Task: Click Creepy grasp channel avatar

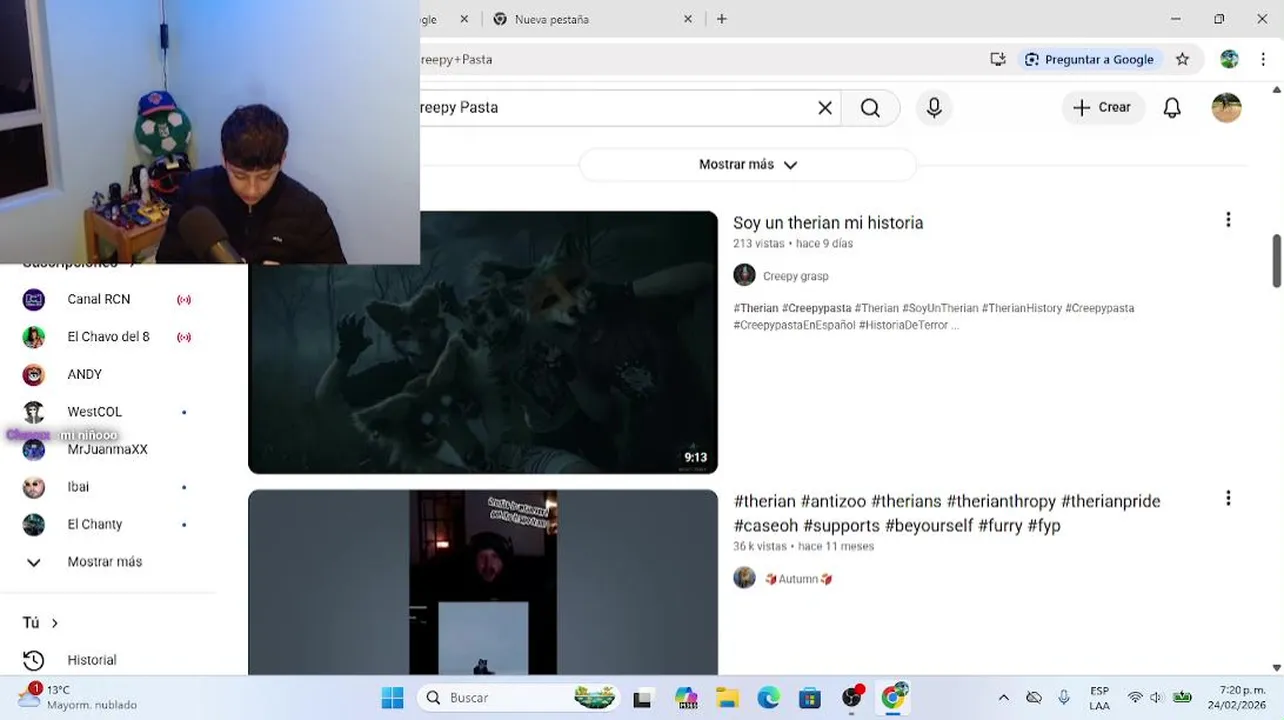Action: pos(744,275)
